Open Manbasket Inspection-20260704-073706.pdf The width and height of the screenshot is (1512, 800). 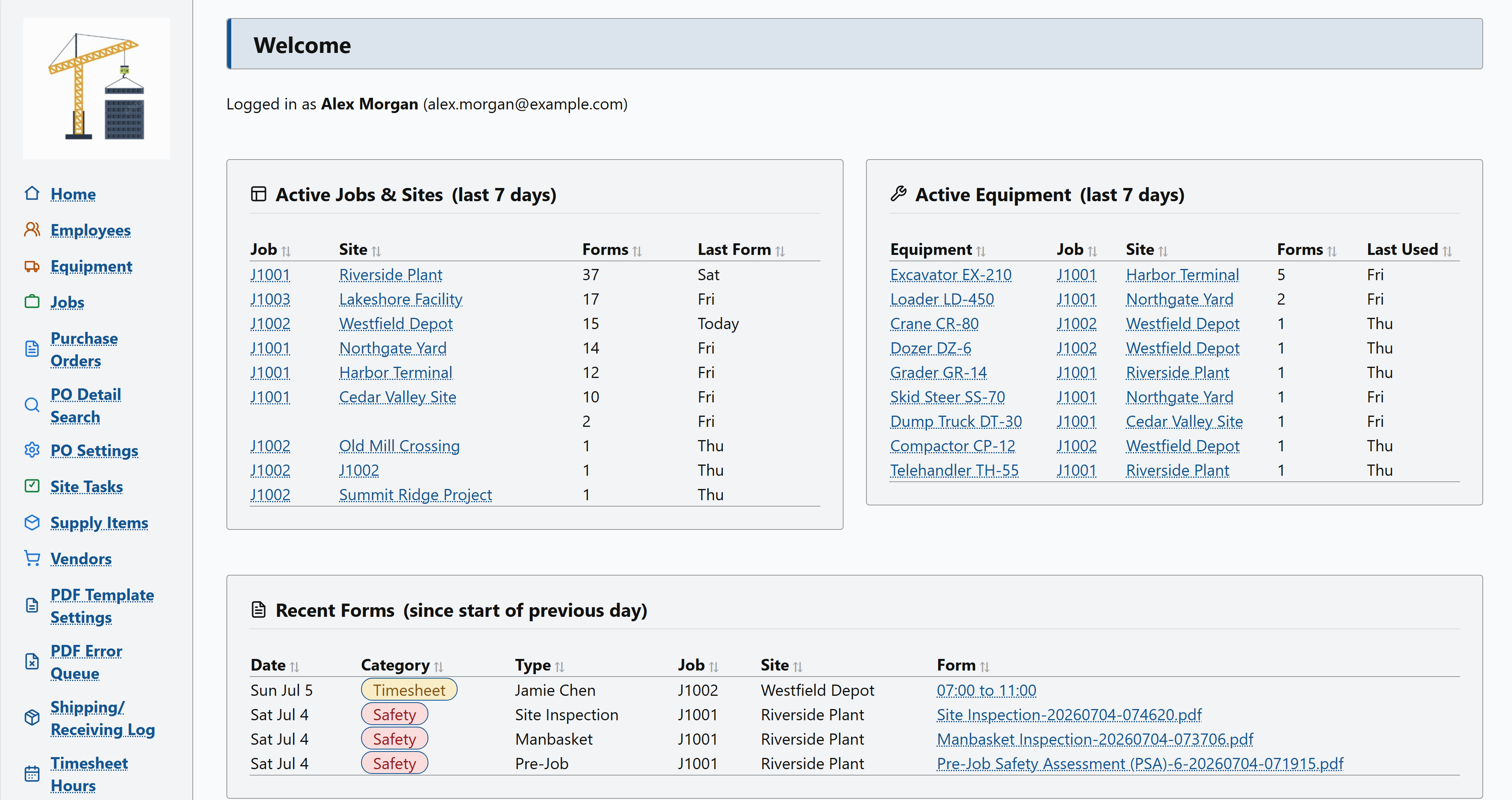pyautogui.click(x=1095, y=739)
